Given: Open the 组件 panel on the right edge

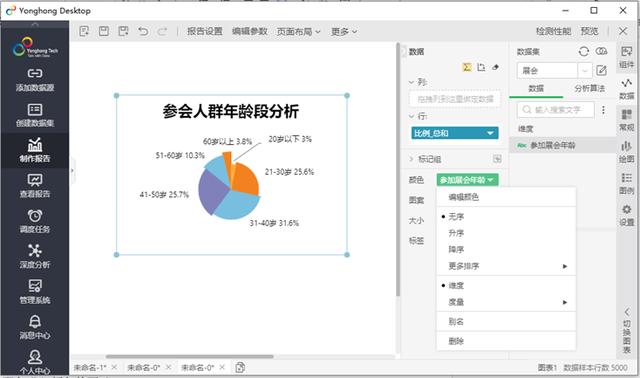Looking at the screenshot, I should point(627,57).
